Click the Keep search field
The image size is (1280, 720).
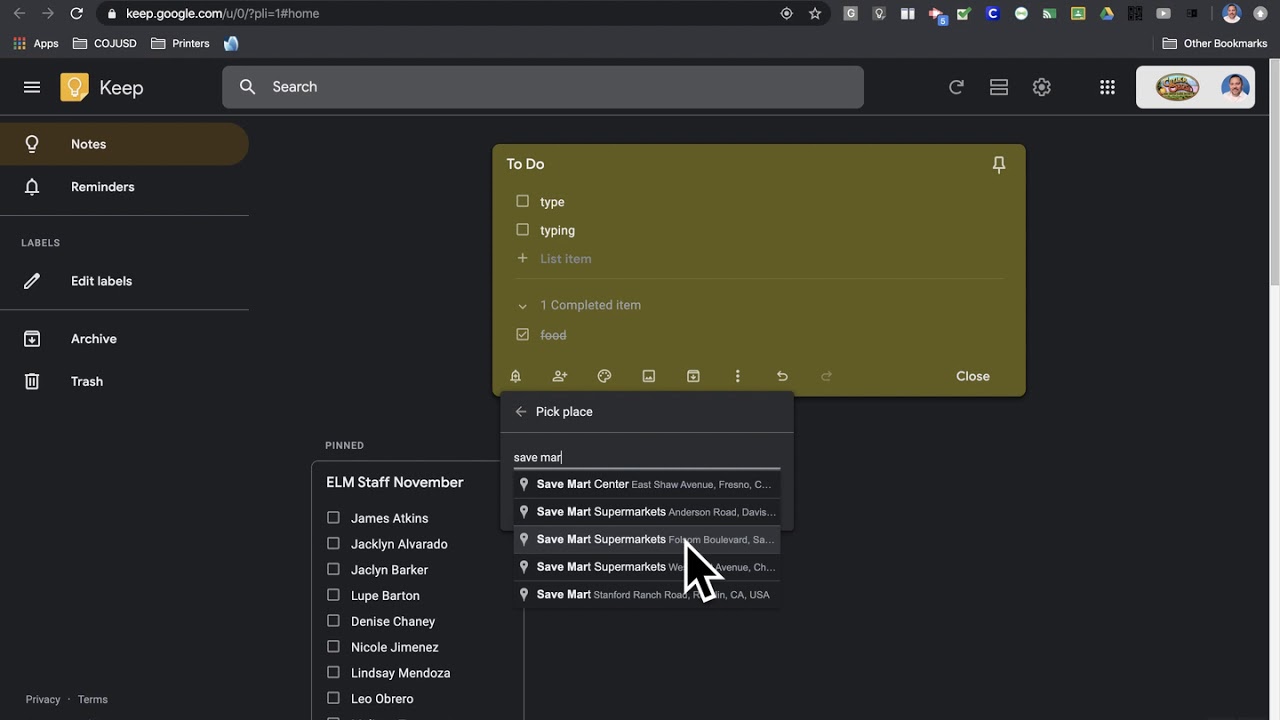click(x=543, y=87)
